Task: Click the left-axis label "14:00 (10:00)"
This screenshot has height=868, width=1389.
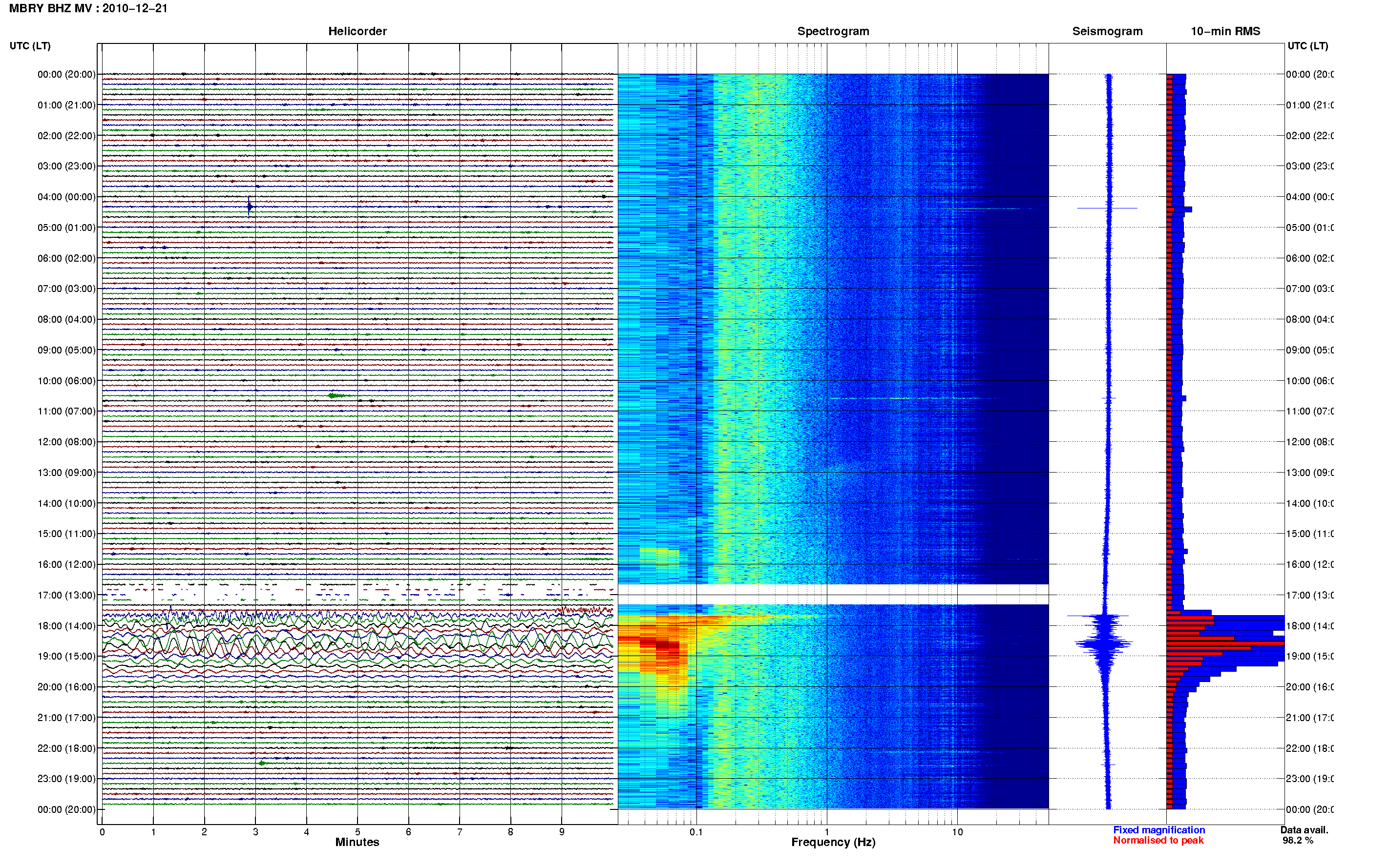Action: point(66,503)
